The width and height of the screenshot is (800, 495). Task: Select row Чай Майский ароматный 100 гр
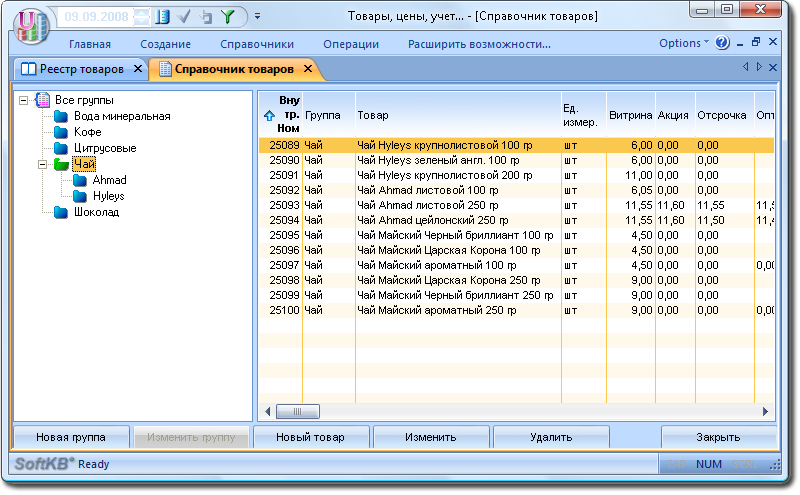pos(516,265)
